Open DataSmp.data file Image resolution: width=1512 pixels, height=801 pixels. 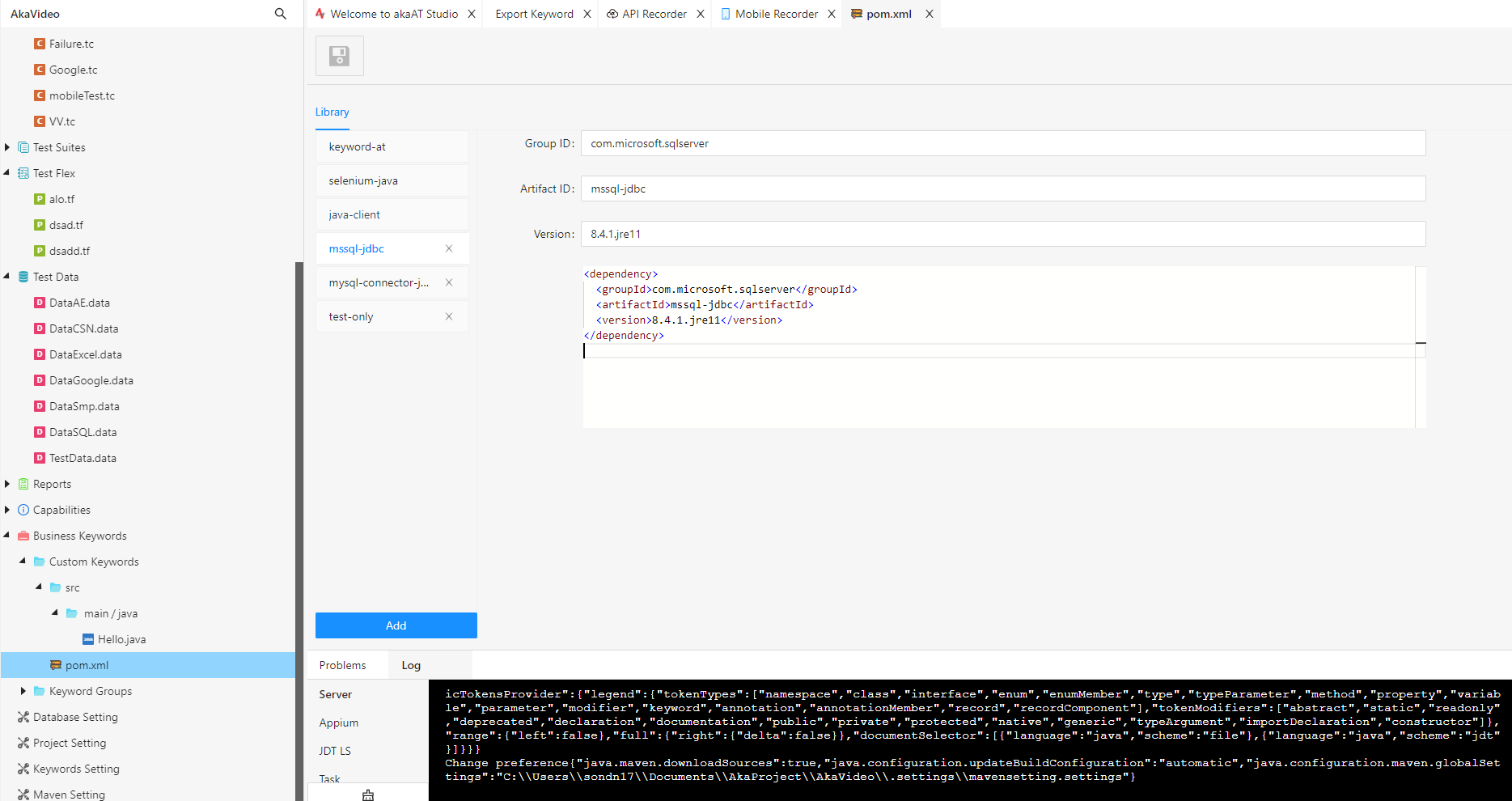[84, 406]
